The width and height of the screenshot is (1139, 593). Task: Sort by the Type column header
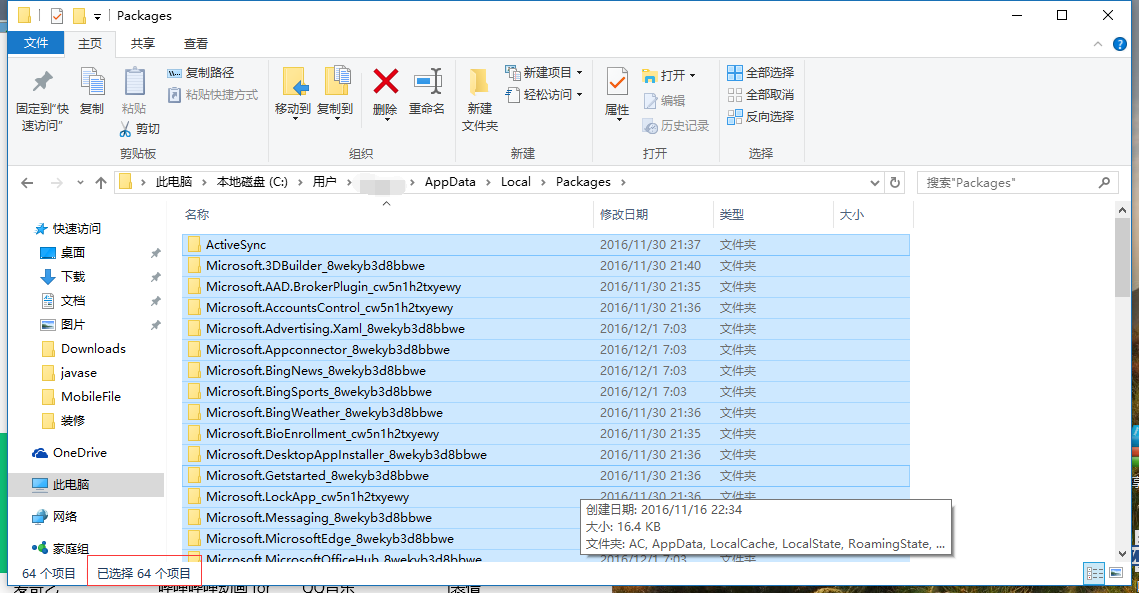coord(773,214)
